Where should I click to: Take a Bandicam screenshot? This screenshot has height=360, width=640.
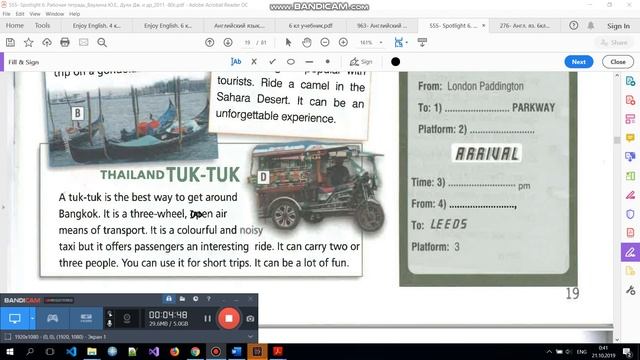pyautogui.click(x=250, y=318)
